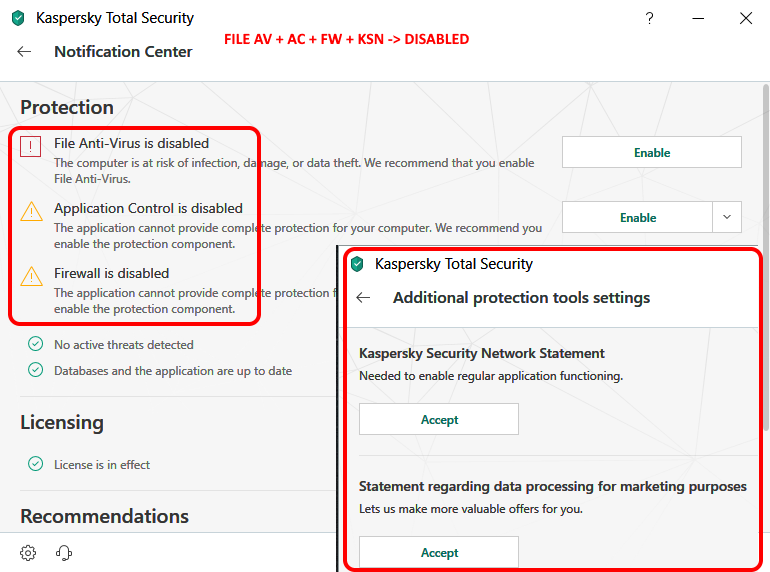Click the Firewall warning triangle icon
The image size is (770, 572).
pos(32,276)
